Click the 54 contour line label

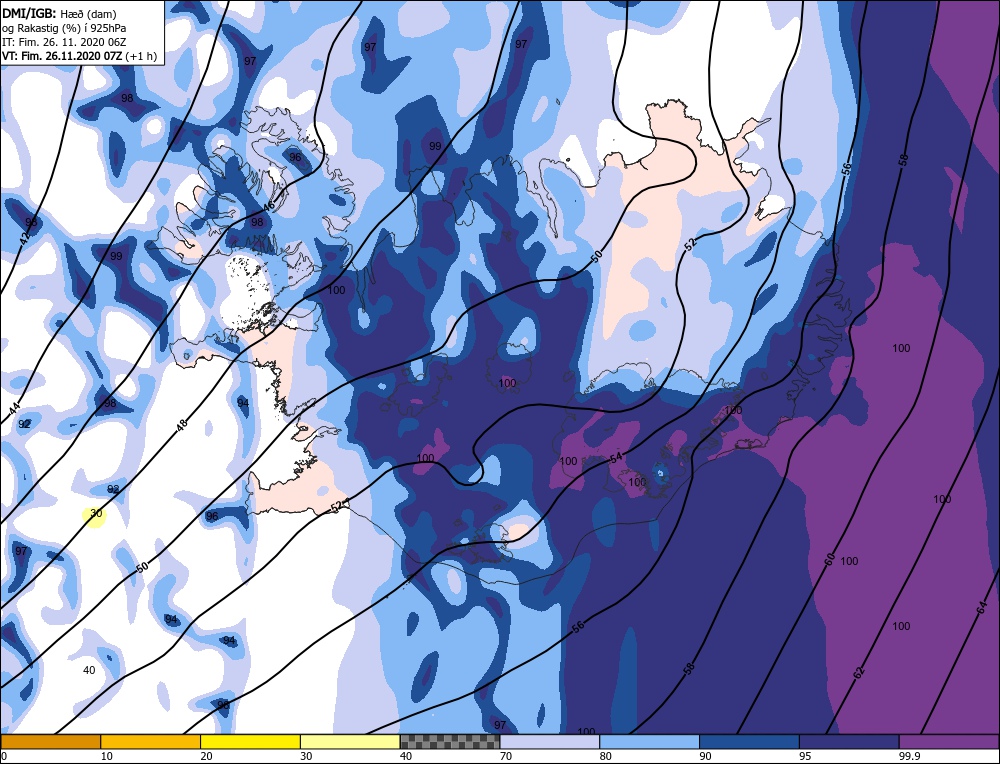[615, 458]
